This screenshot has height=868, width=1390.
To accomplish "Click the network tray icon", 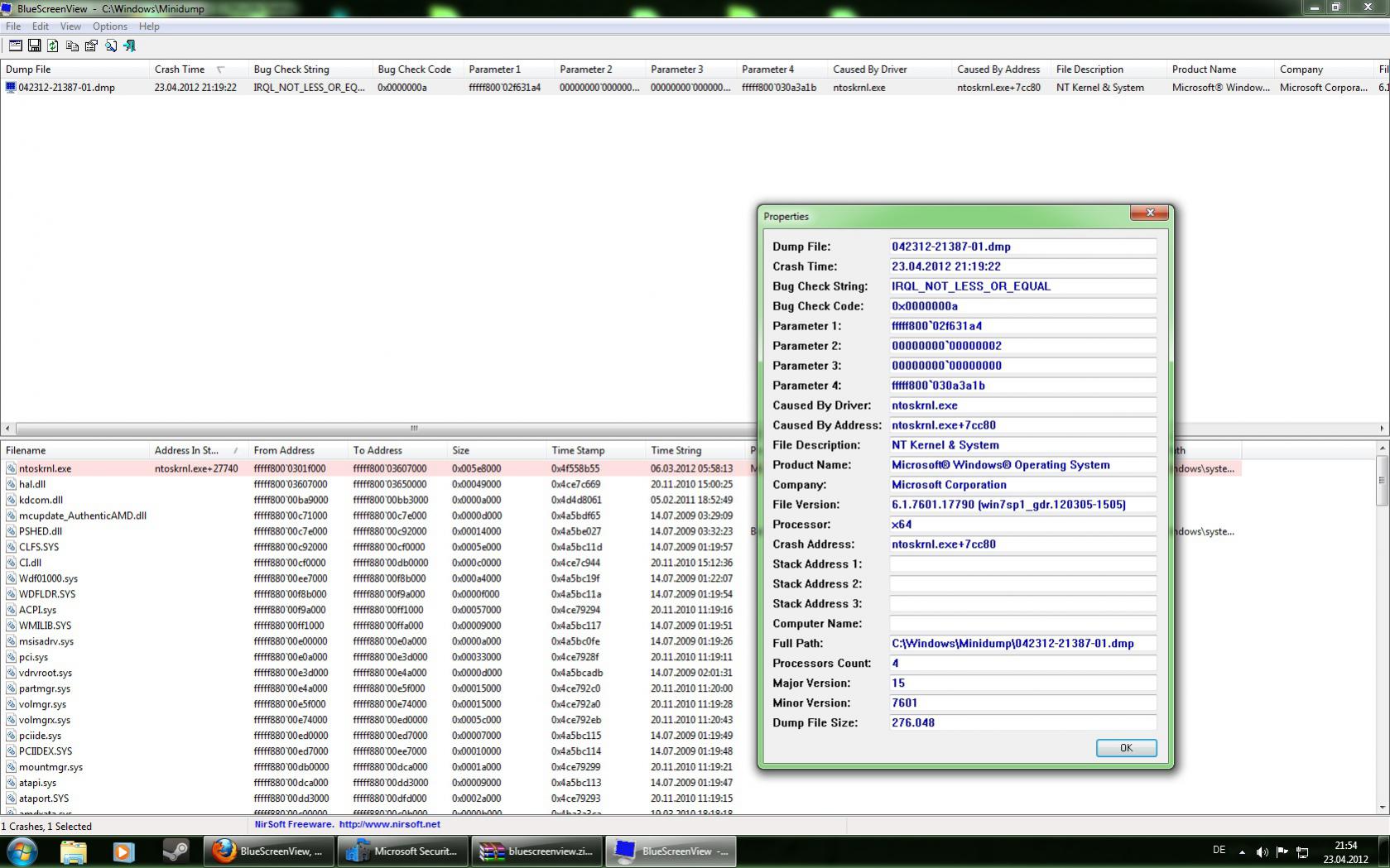I will pos(1302,851).
